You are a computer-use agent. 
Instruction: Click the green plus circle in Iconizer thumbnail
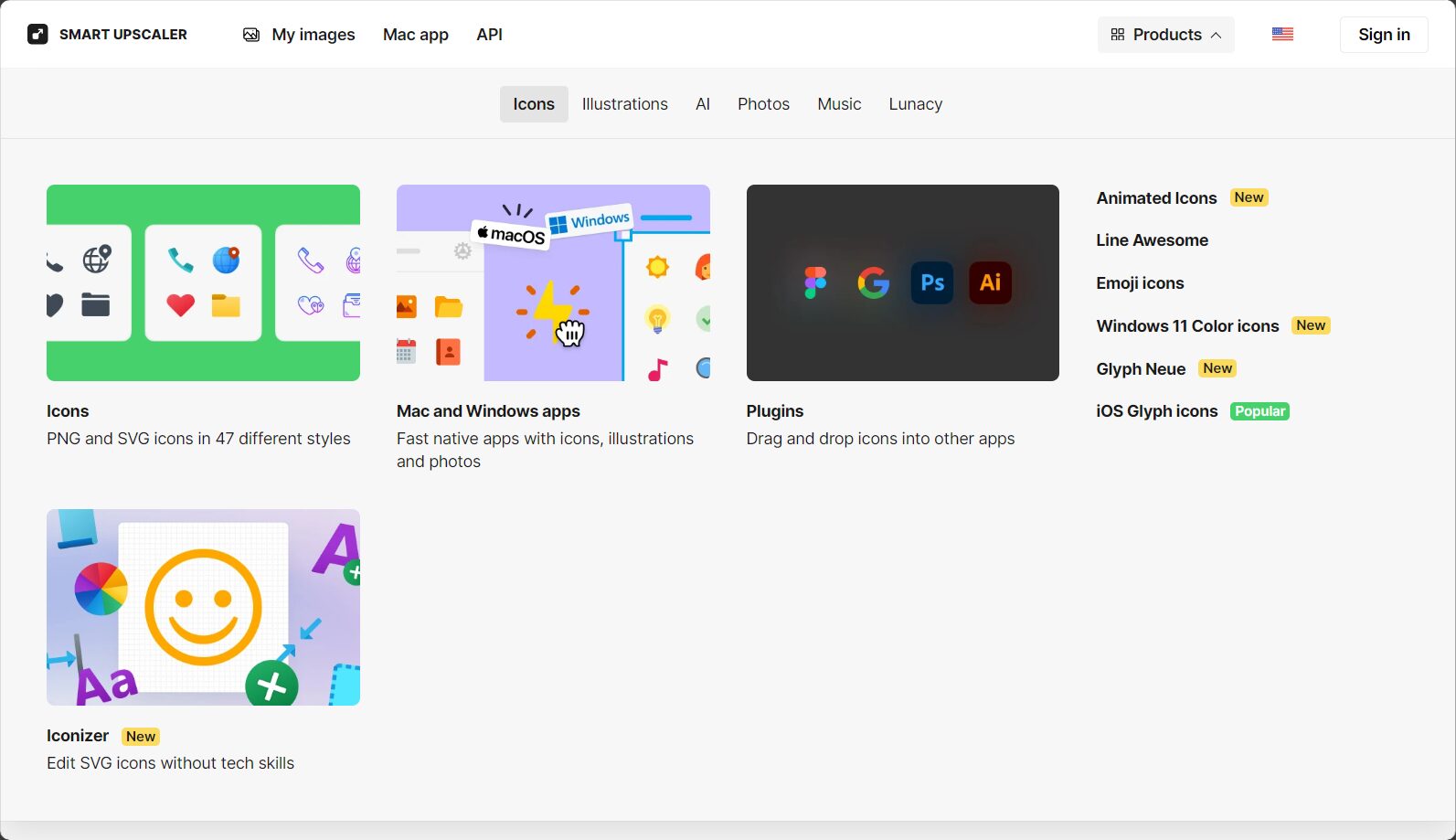tap(272, 684)
